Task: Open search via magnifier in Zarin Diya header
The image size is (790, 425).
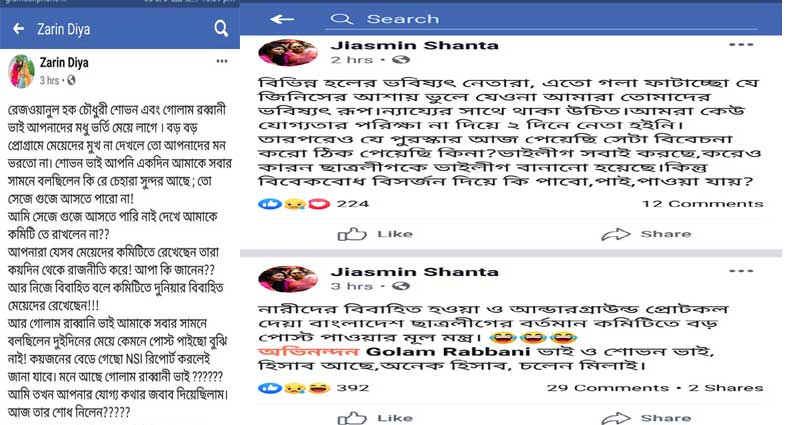Action: 221,29
